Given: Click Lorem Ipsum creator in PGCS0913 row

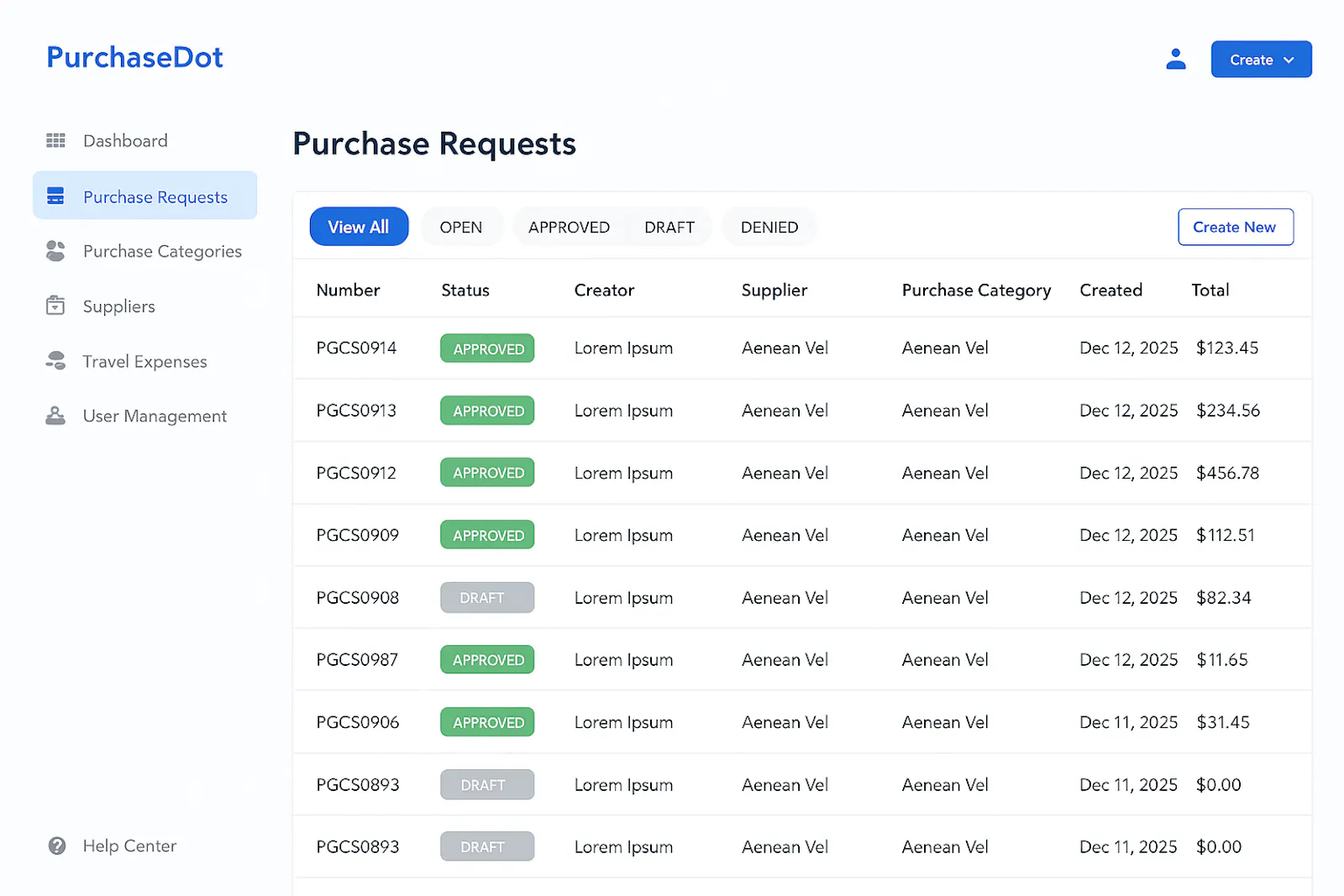Looking at the screenshot, I should coord(623,411).
